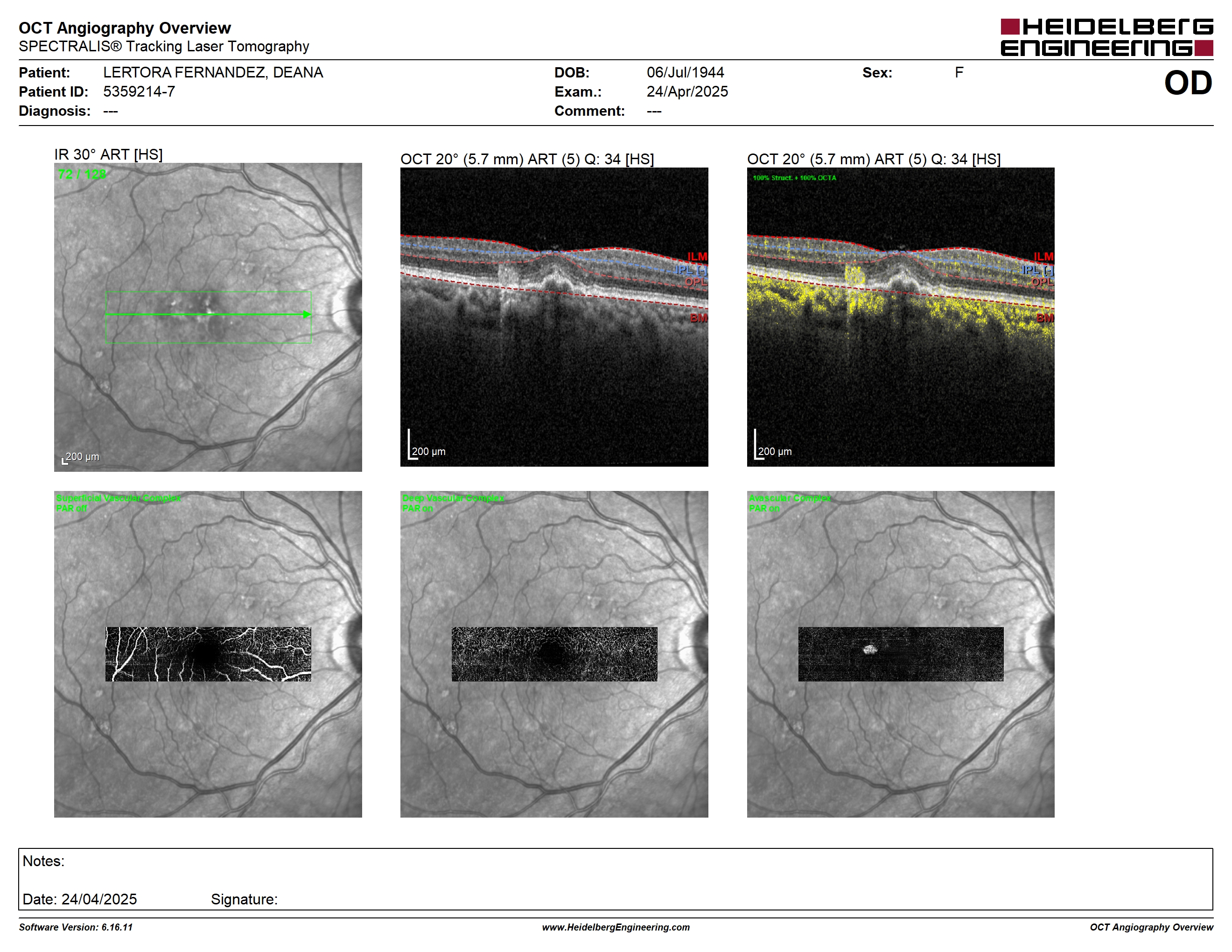Click the Sex value F
This screenshot has width=1232, height=952.
[x=959, y=73]
